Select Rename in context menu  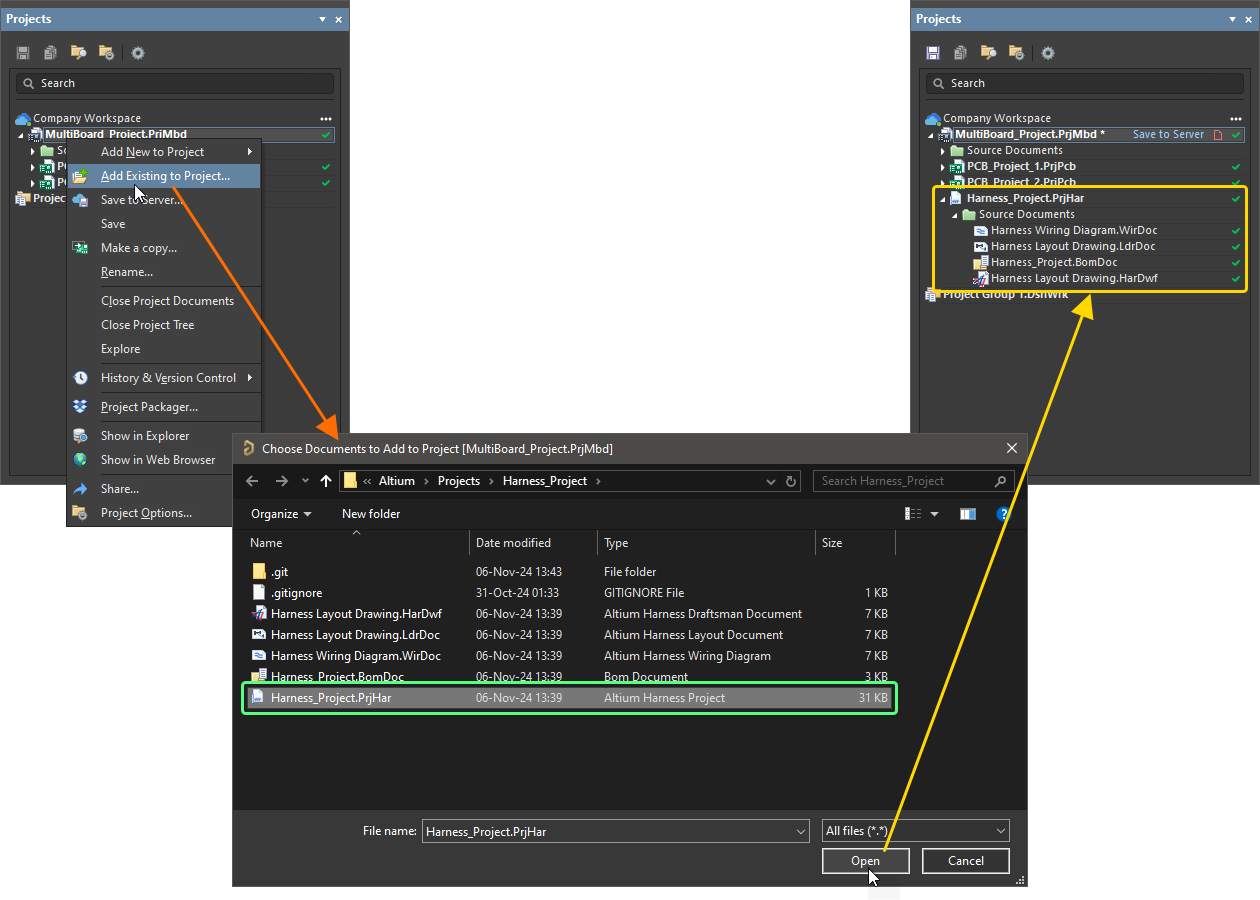click(x=164, y=272)
